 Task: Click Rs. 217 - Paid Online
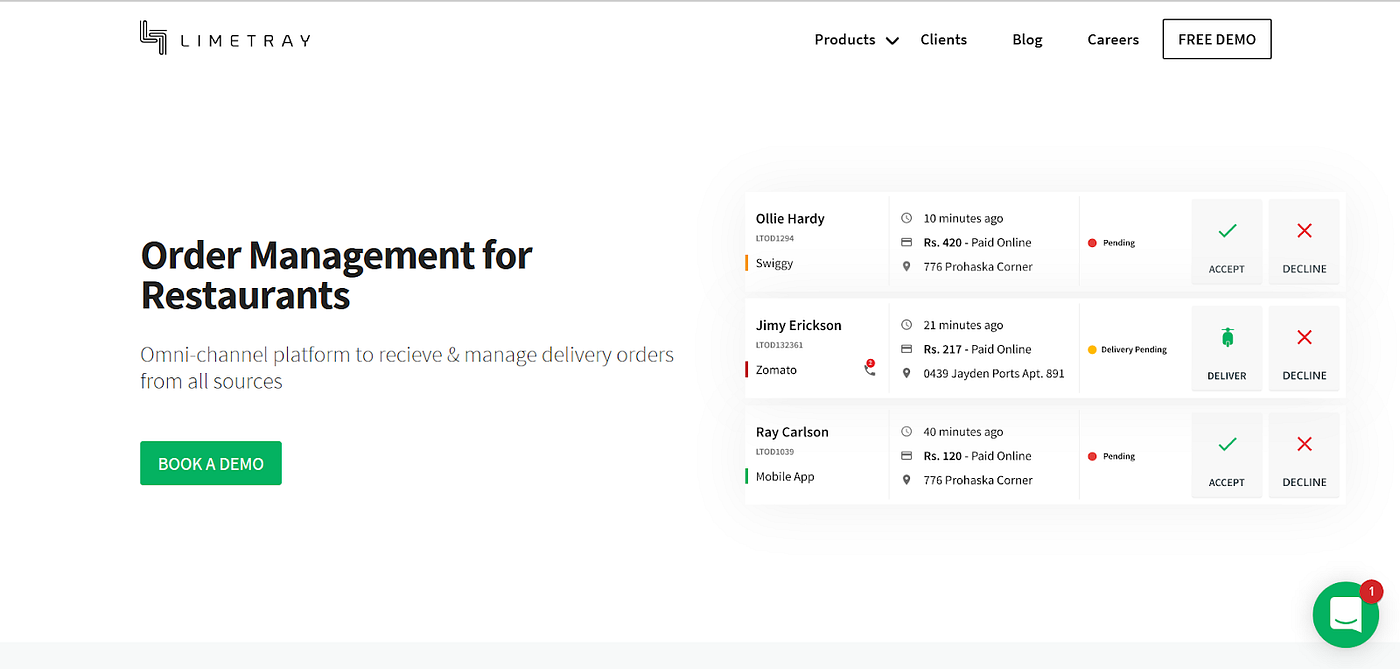pyautogui.click(x=977, y=349)
